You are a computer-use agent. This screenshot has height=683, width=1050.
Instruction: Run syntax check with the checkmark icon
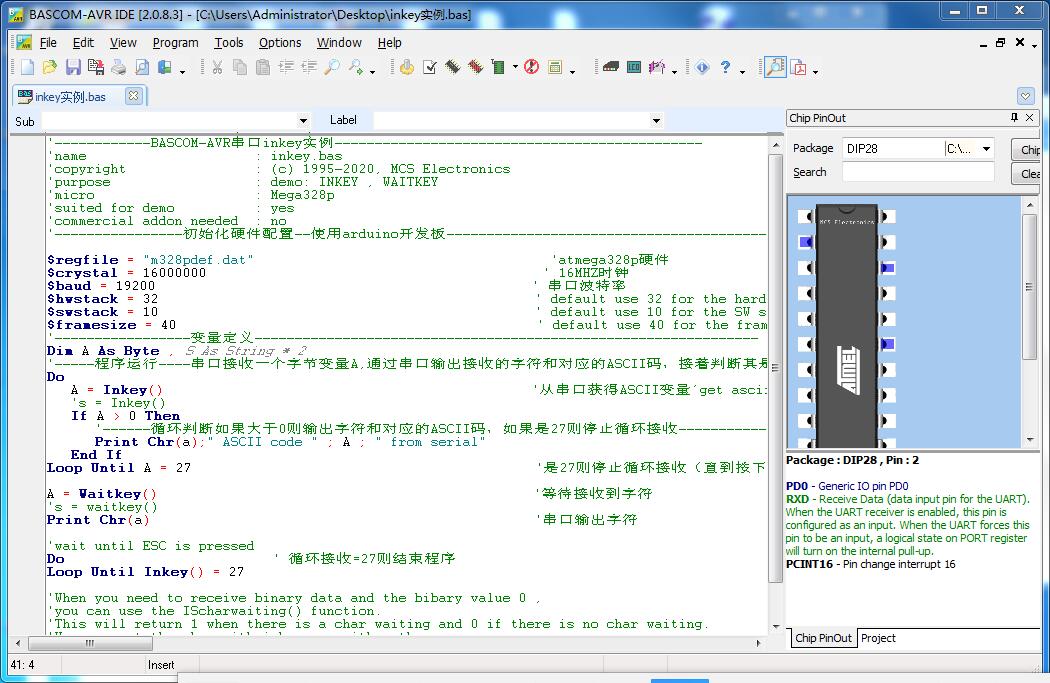[x=430, y=67]
